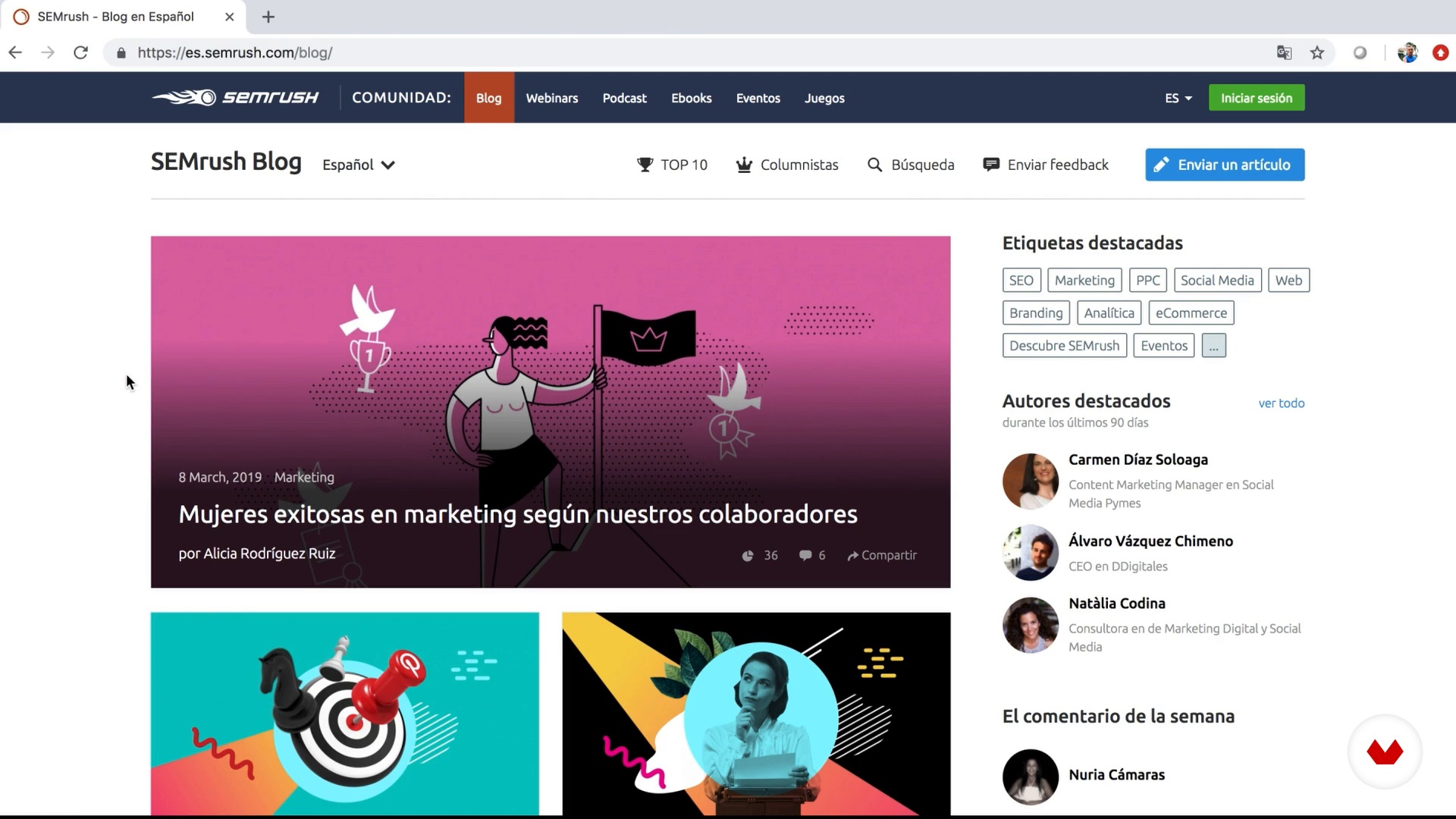Click the crown icon beside Columnistas
This screenshot has height=819, width=1456.
[x=744, y=165]
